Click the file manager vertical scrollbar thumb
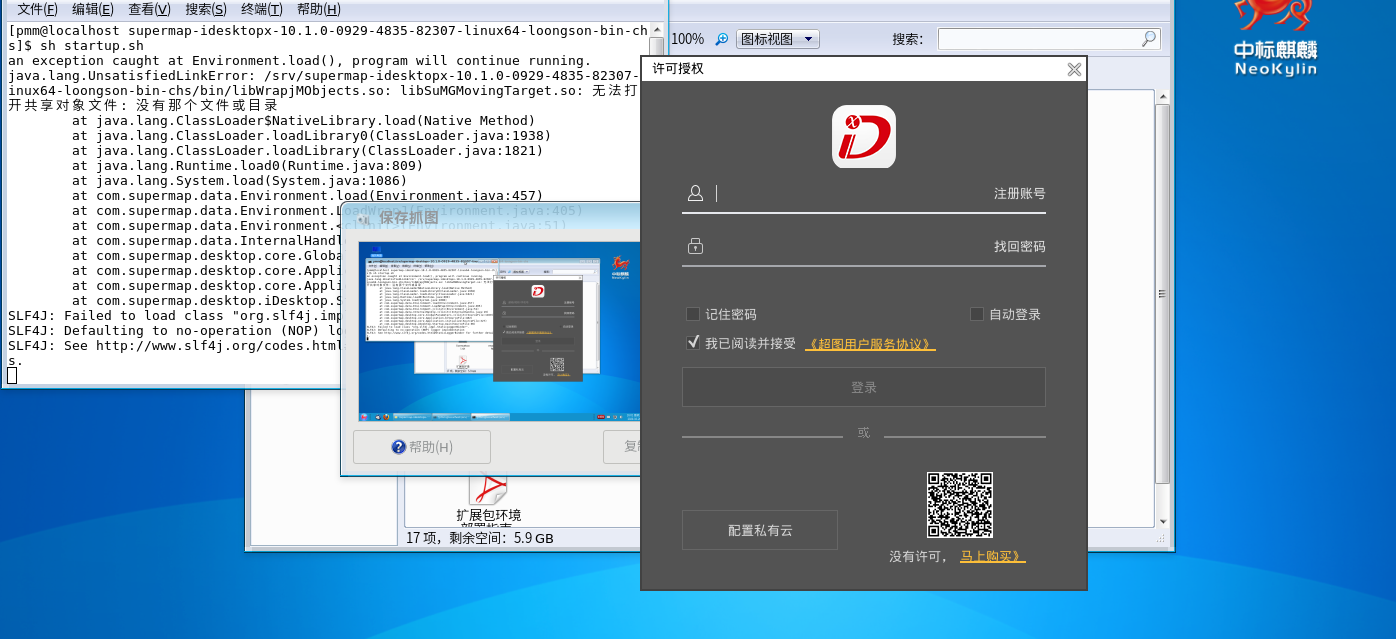Viewport: 1396px width, 639px height. [x=1162, y=294]
